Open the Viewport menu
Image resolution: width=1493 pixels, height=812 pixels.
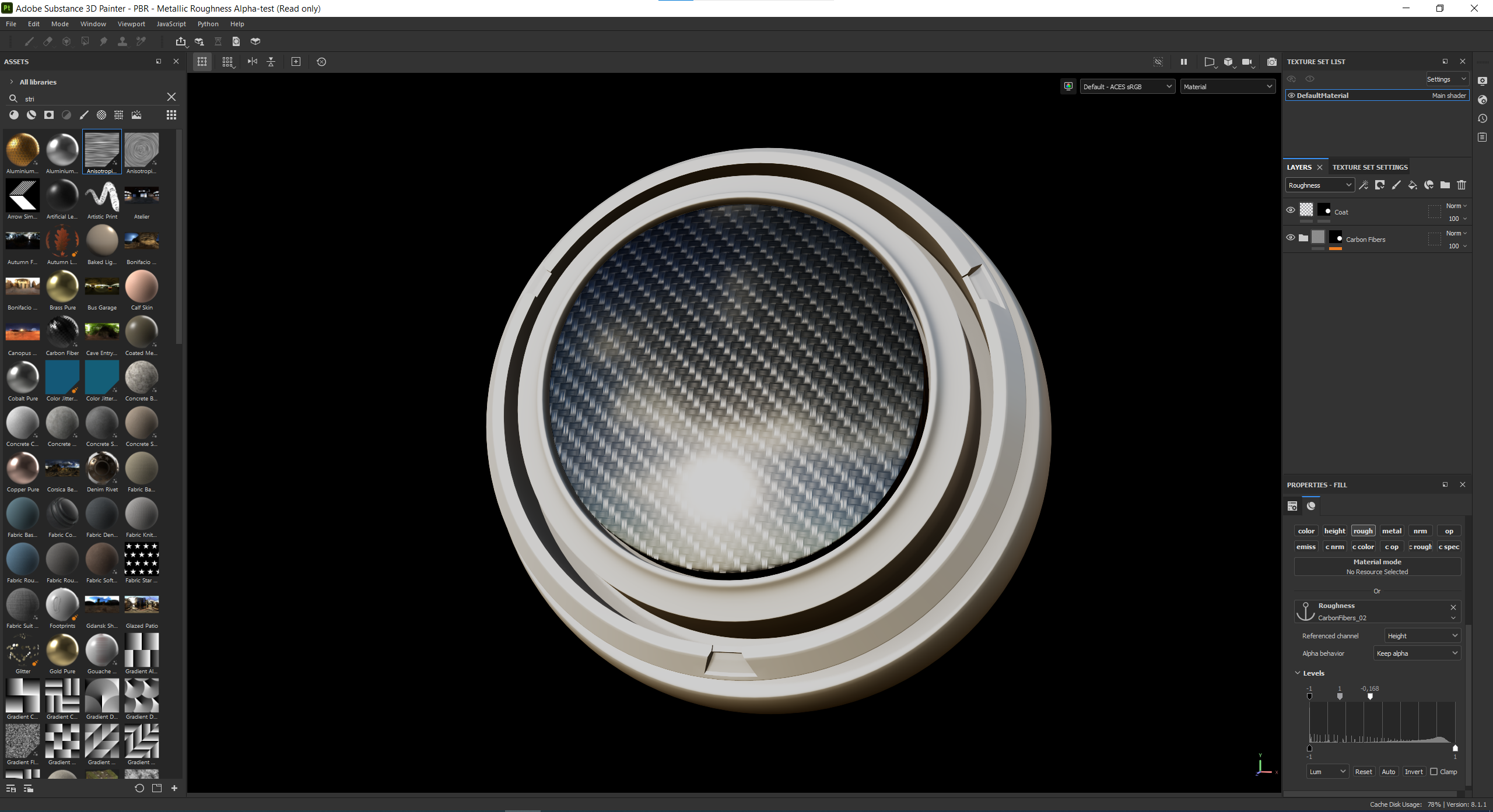tap(131, 24)
